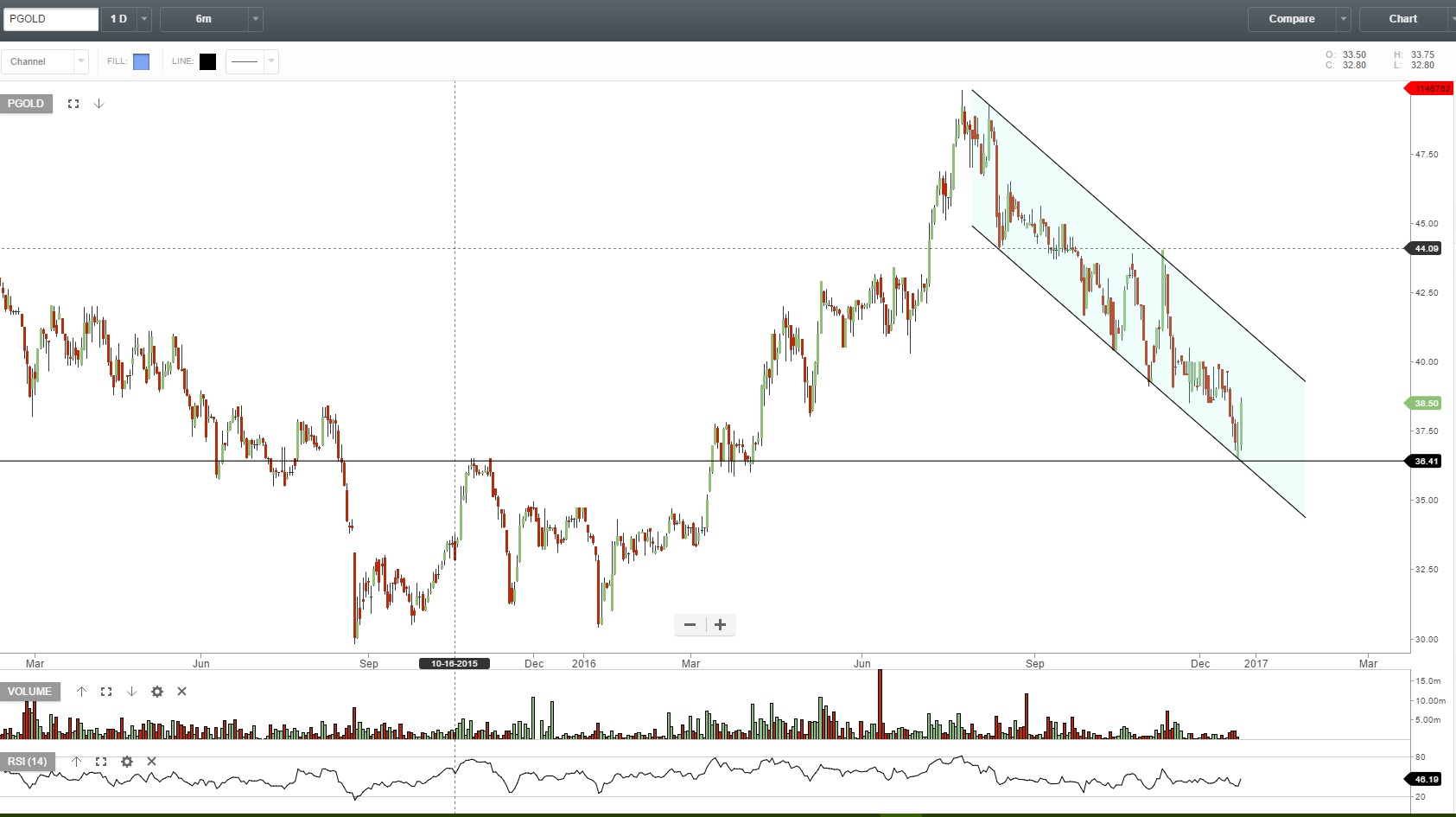Expand the VOLUME panel to fullscreen
The height and width of the screenshot is (817, 1456).
[106, 692]
